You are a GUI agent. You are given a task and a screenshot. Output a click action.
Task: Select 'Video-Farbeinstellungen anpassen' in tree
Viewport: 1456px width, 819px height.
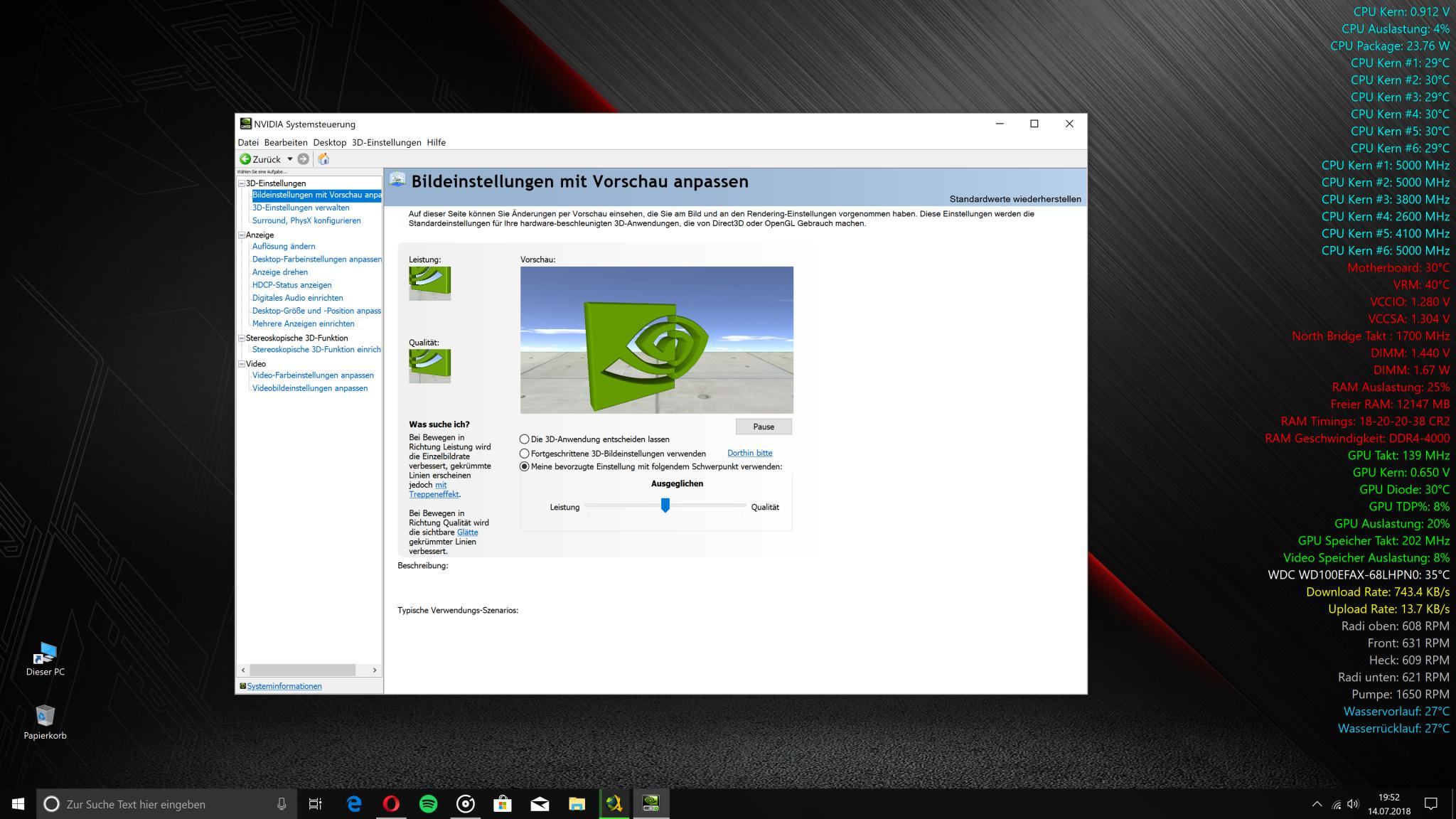tap(313, 375)
